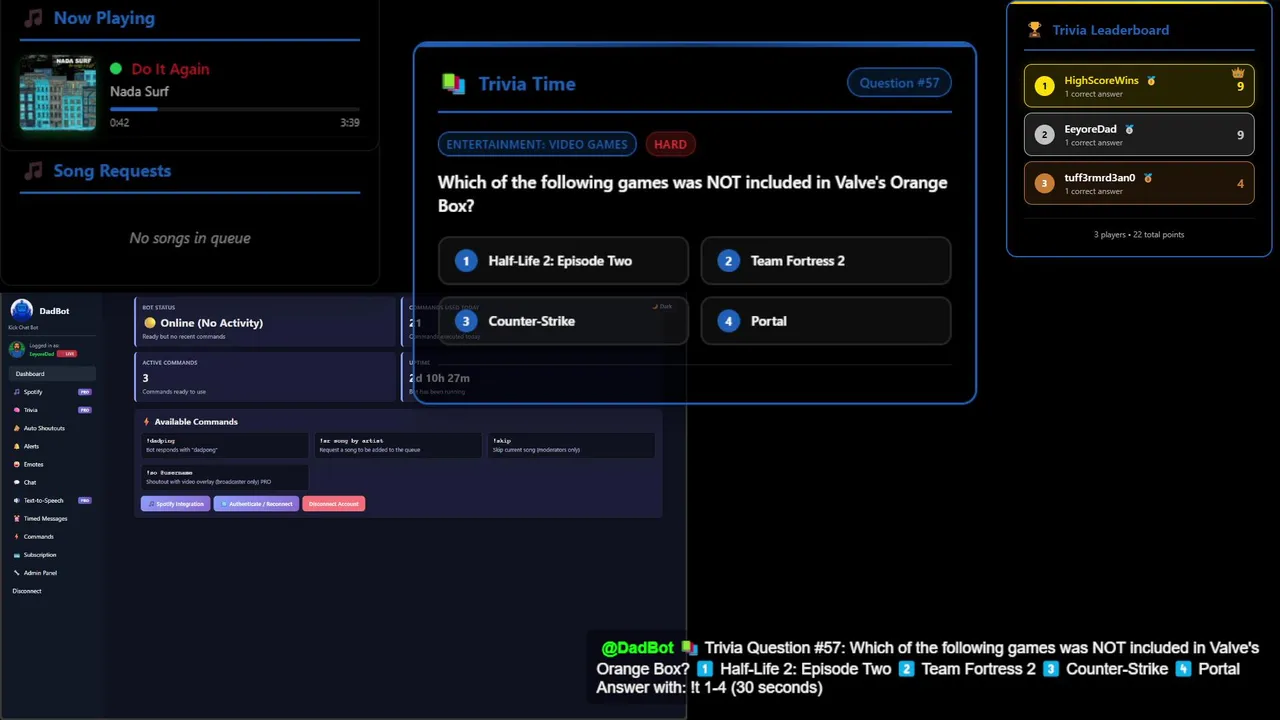The image size is (1280, 720).
Task: Select Dashboard in the DadBot sidebar
Action: 53,374
